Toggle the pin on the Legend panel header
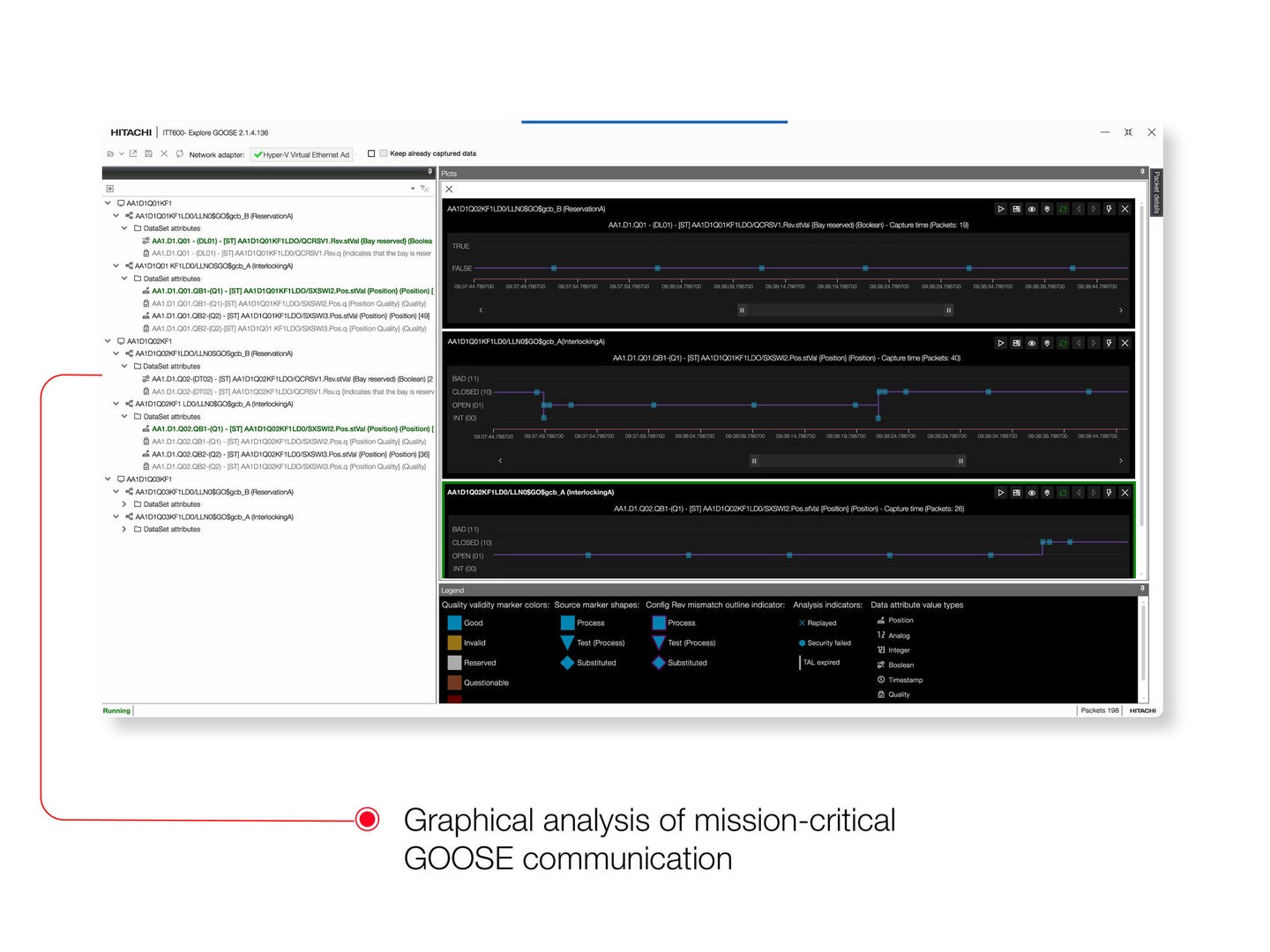This screenshot has width=1270, height=952. [1141, 590]
